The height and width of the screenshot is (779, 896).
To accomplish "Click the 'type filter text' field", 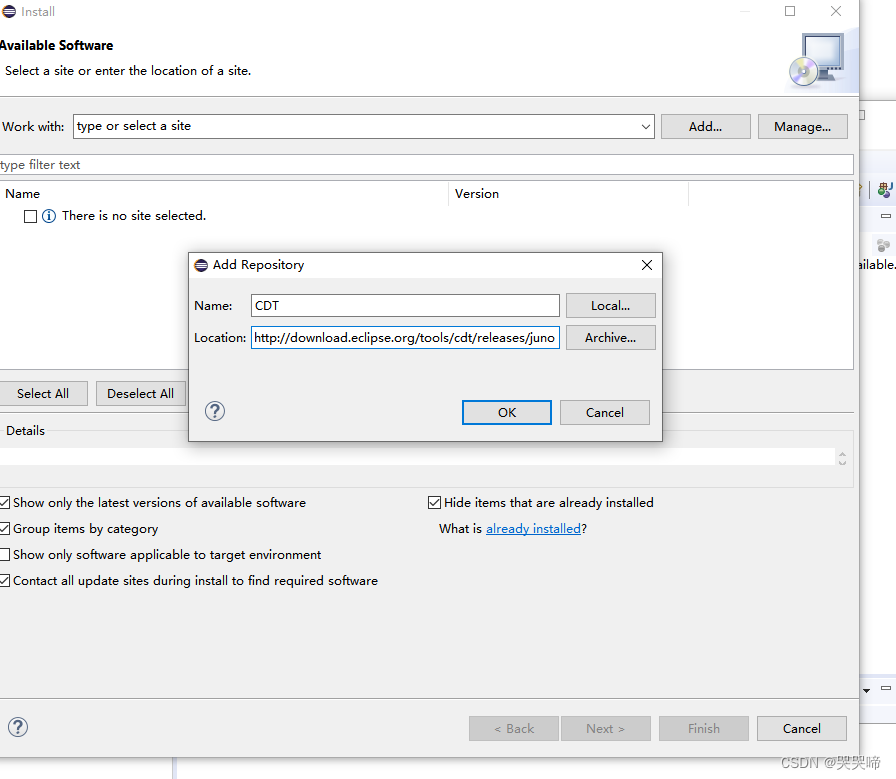I will [426, 165].
